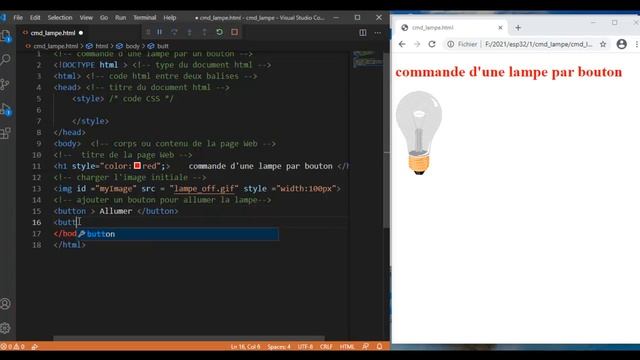Click the editor minimap
640x360 pixels.
367,59
